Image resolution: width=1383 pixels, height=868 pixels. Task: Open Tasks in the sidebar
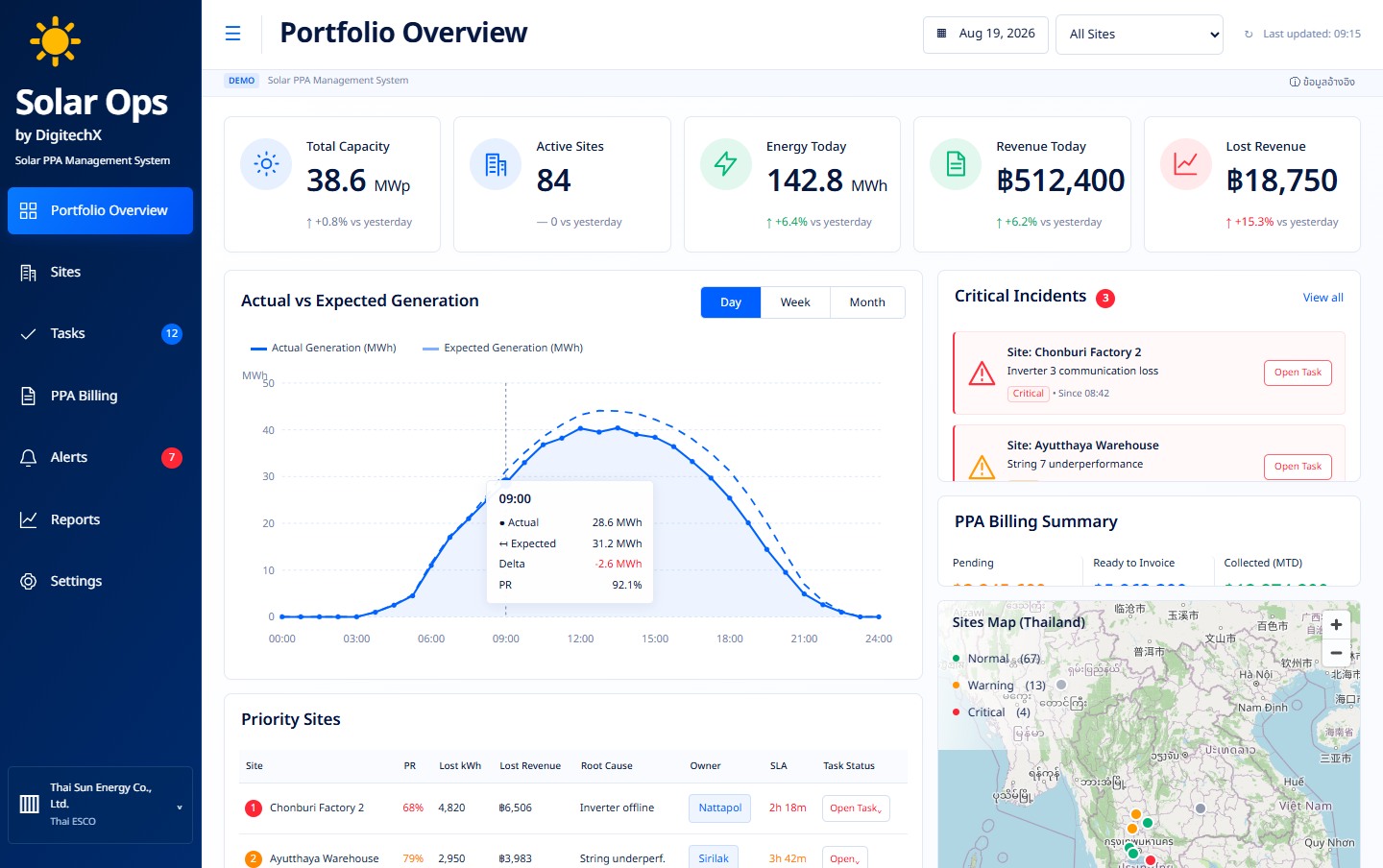coord(100,334)
